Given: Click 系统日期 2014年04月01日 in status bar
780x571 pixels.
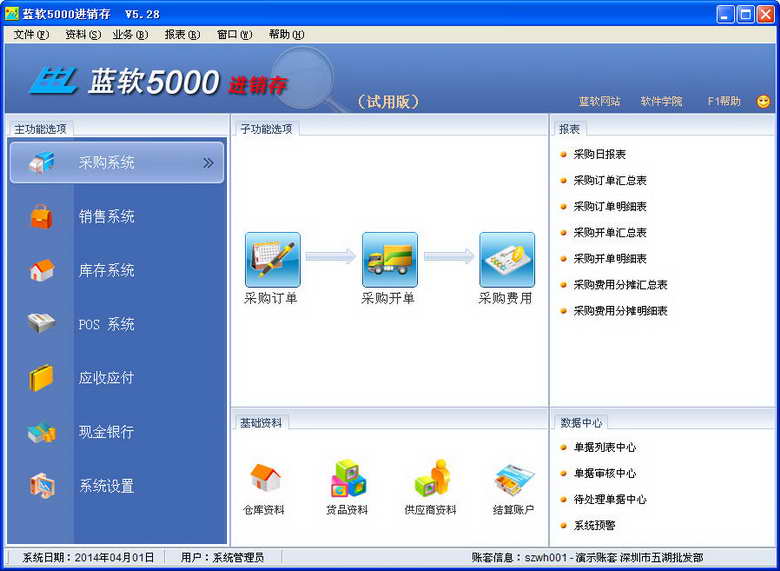Looking at the screenshot, I should 88,558.
